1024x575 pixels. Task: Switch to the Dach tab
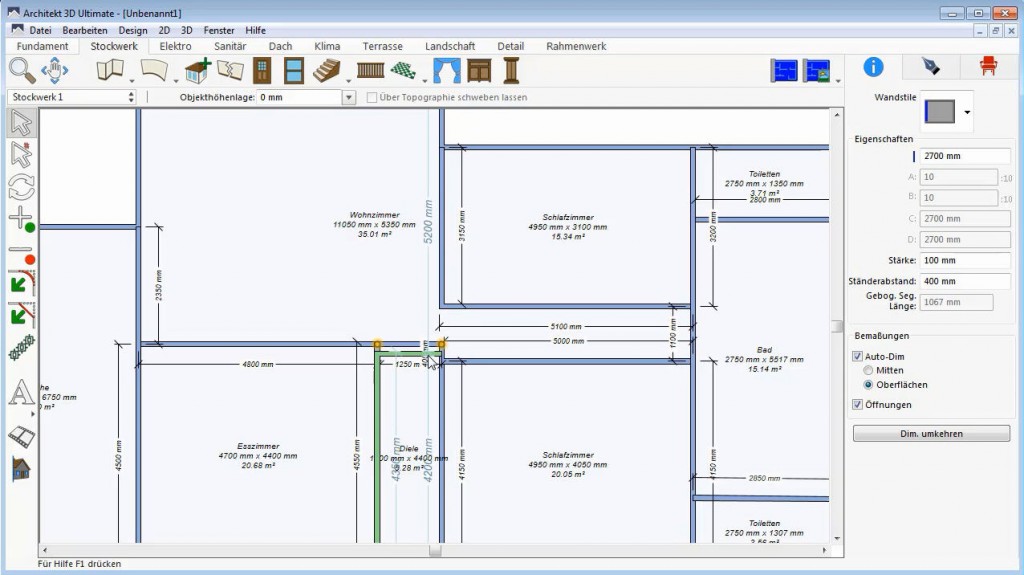pos(280,46)
